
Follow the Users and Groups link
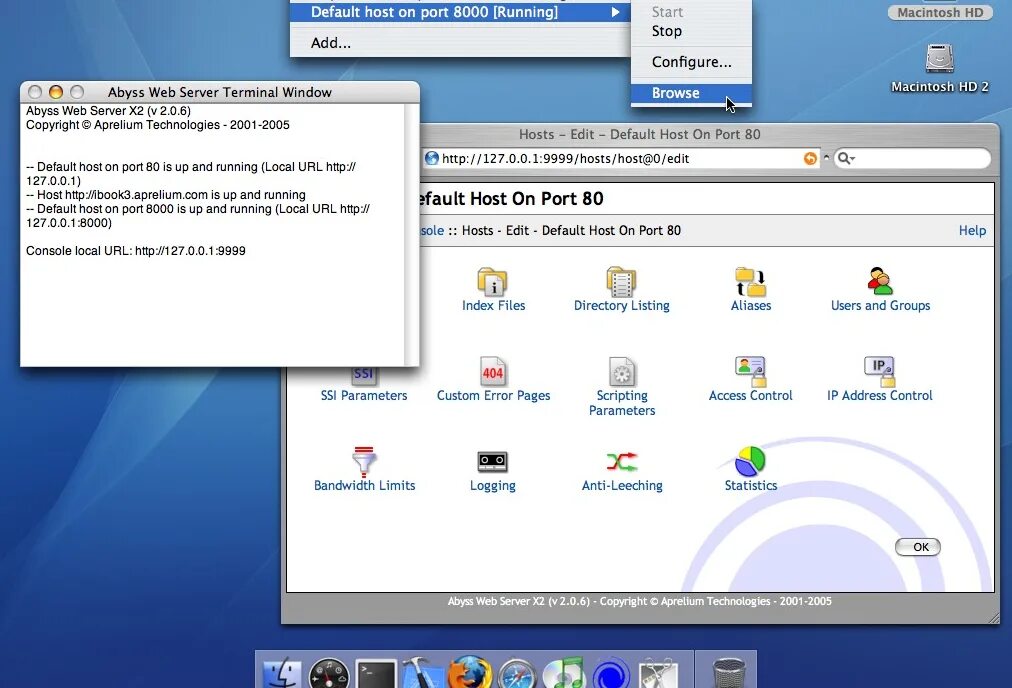pos(880,305)
